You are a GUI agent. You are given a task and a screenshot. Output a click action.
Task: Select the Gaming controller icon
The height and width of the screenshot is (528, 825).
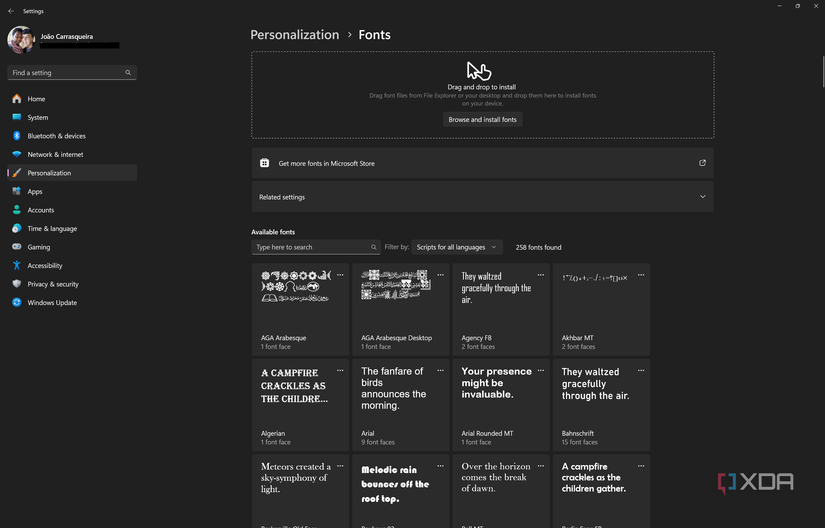click(x=17, y=247)
